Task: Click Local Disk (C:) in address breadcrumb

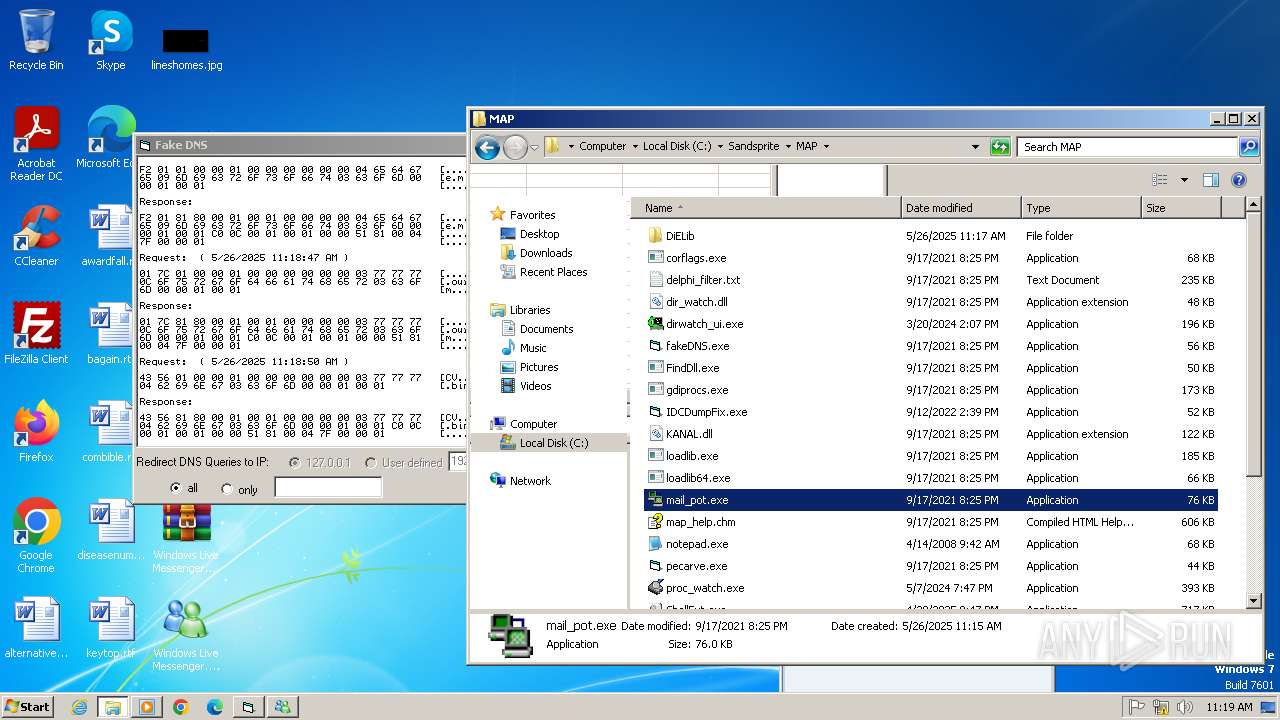Action: point(677,146)
